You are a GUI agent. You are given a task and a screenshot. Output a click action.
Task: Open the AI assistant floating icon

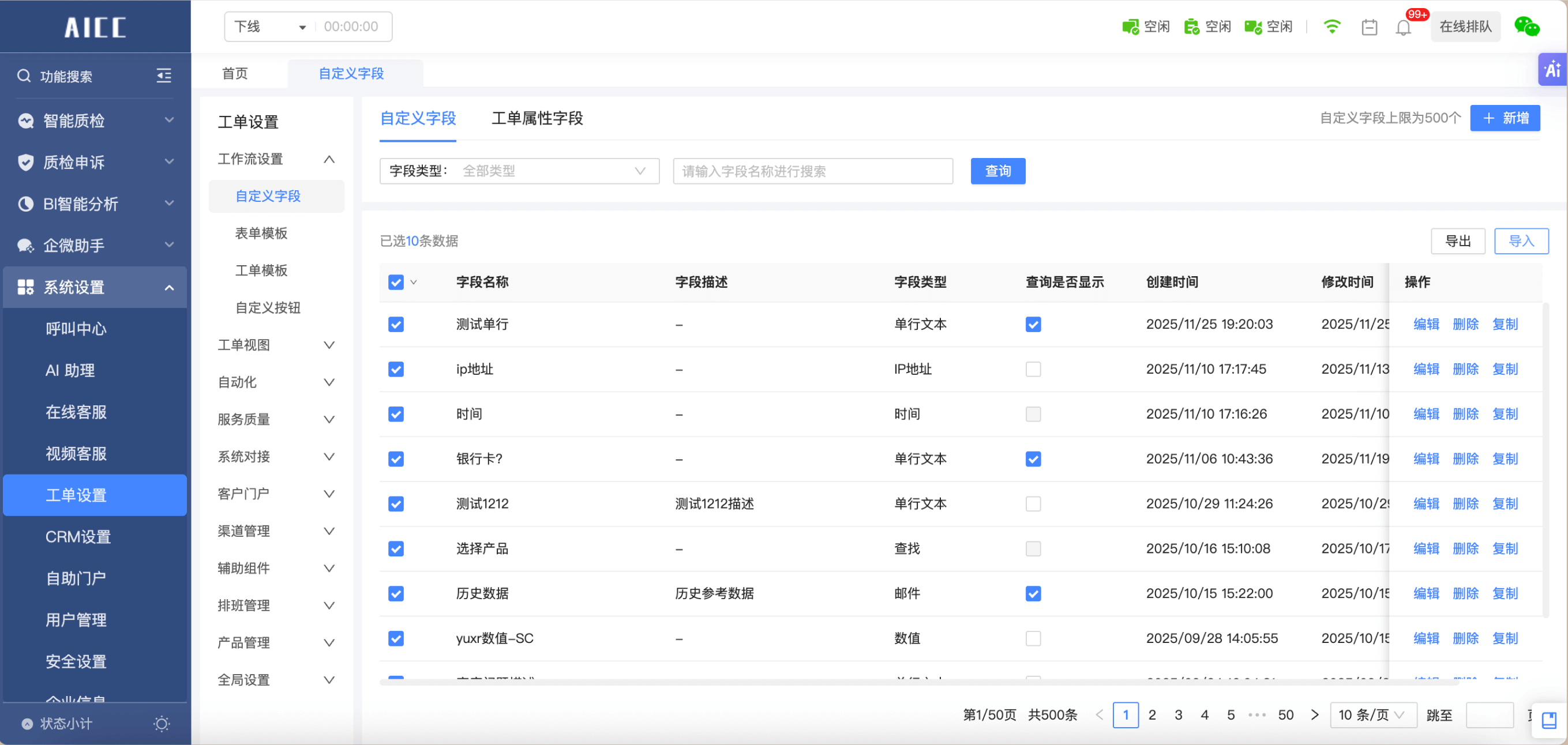point(1552,69)
